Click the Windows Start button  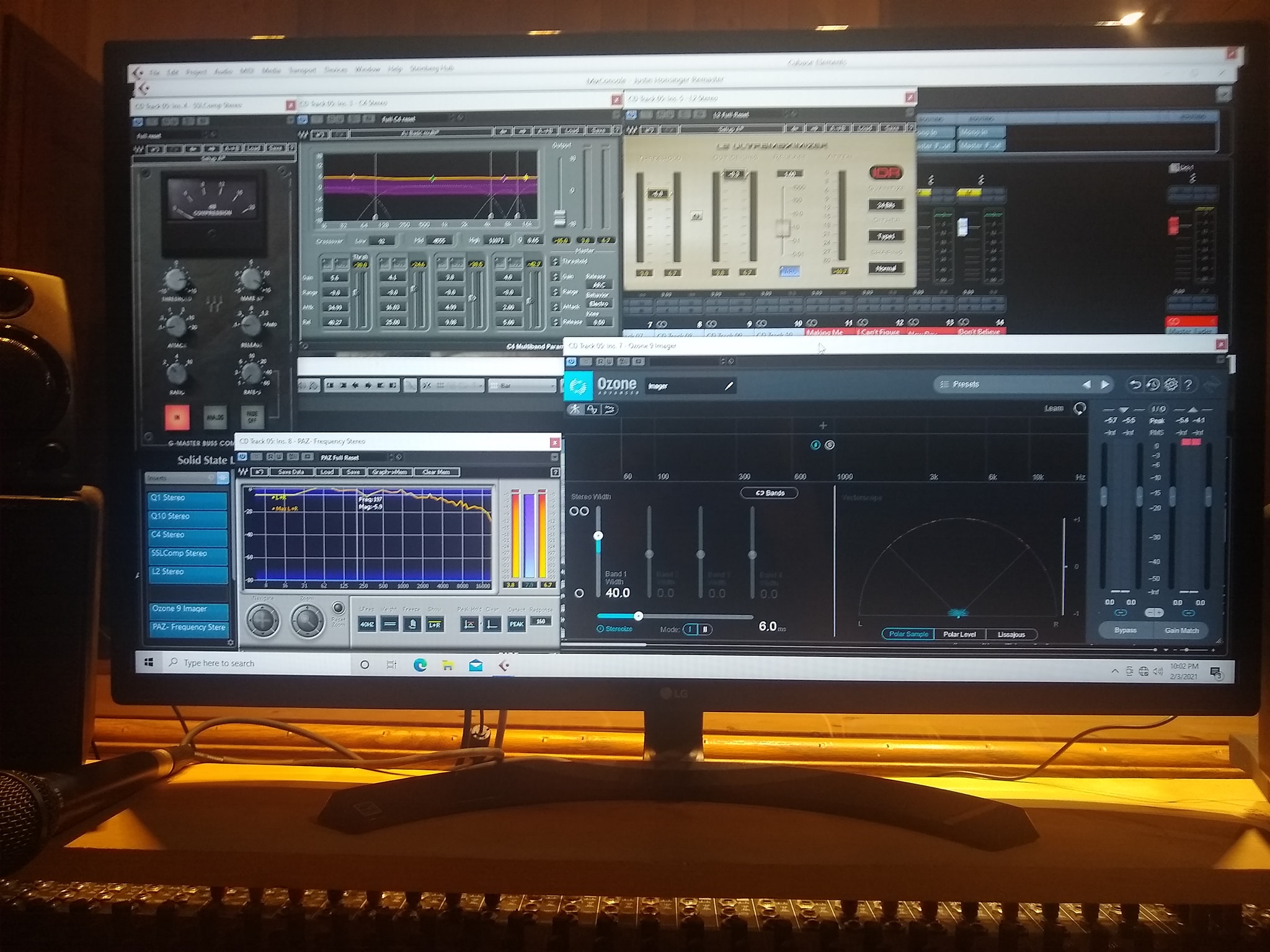149,663
